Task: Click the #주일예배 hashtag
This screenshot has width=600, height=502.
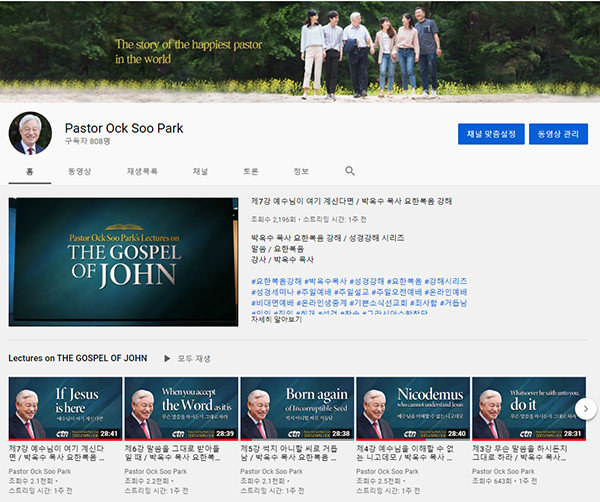Action: [314, 292]
